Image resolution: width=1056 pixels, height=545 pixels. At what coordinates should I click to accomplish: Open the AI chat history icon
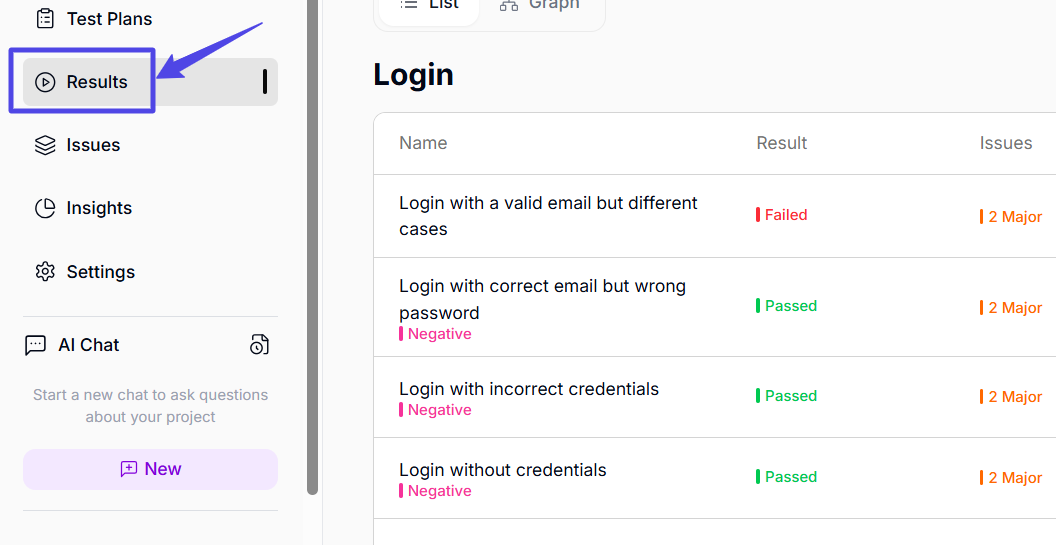pyautogui.click(x=259, y=345)
